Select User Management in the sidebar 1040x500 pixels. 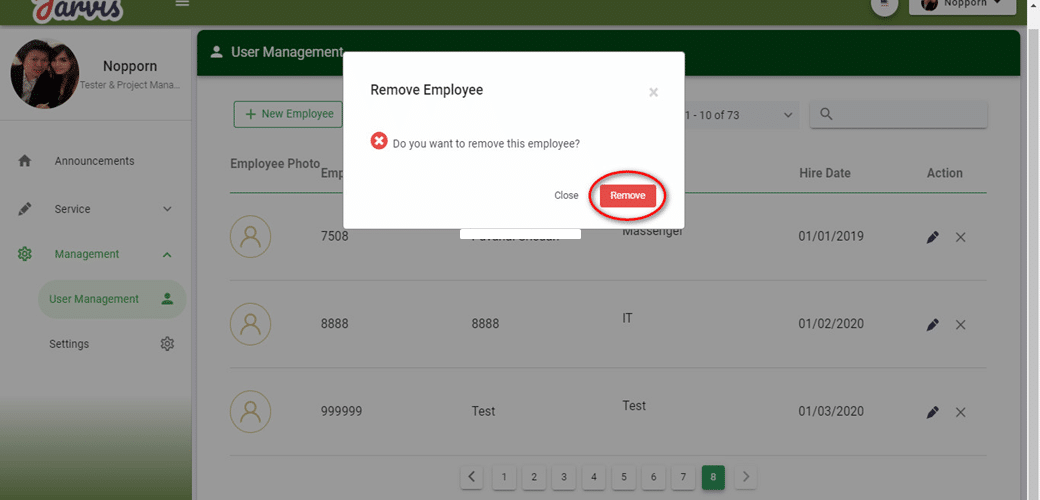94,299
